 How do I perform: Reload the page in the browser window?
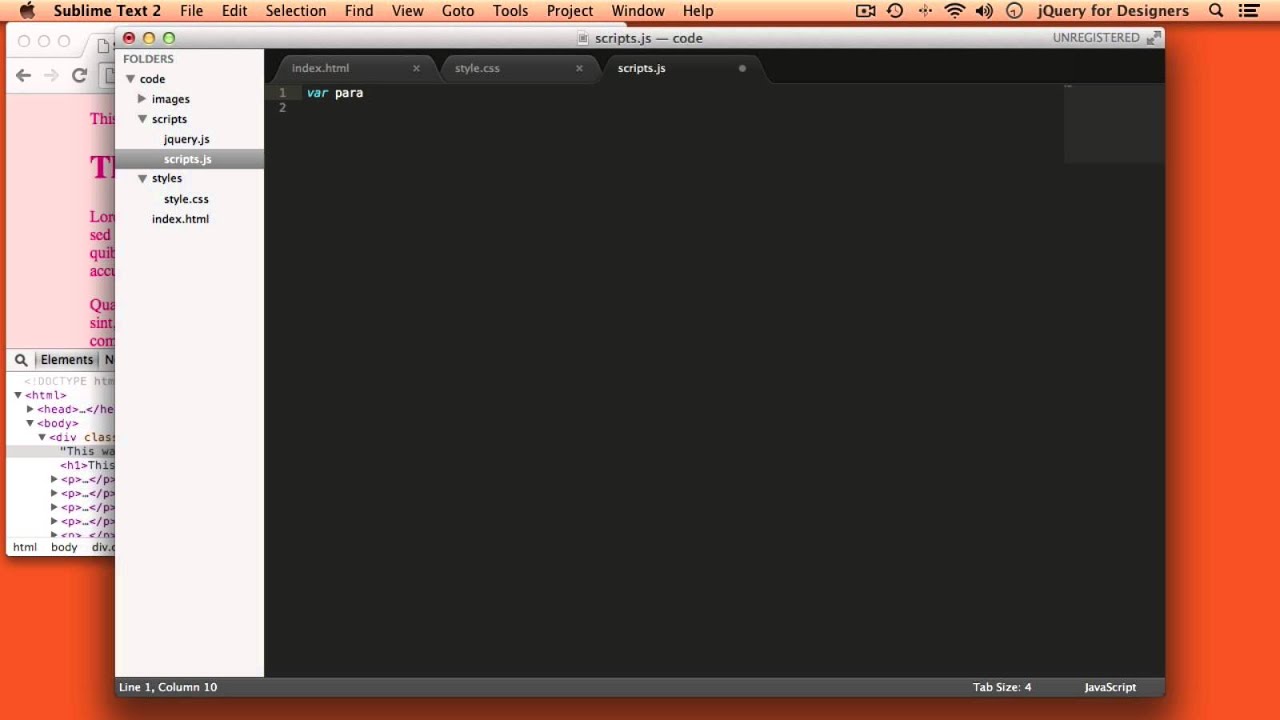coord(80,75)
